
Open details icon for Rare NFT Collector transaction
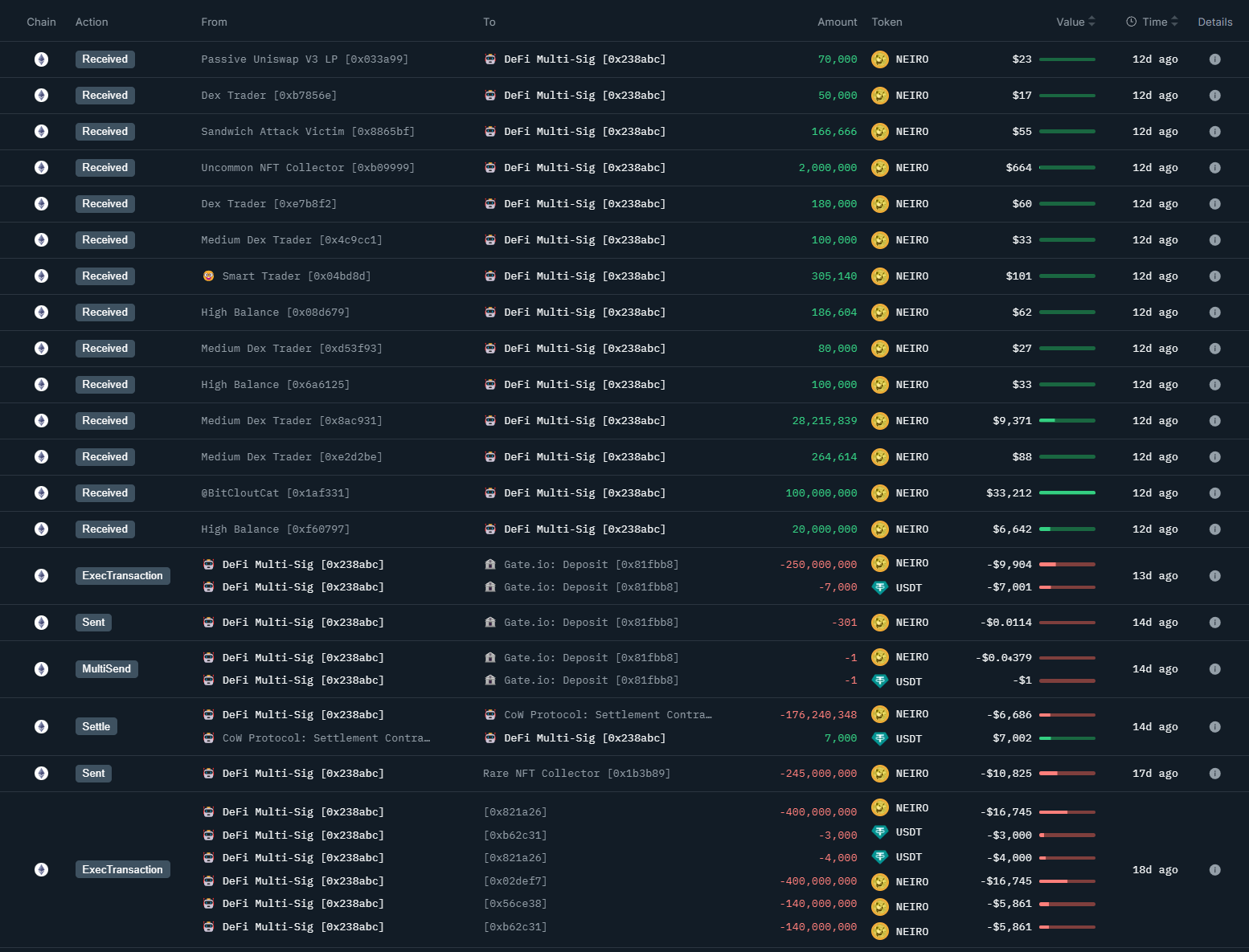click(1214, 774)
